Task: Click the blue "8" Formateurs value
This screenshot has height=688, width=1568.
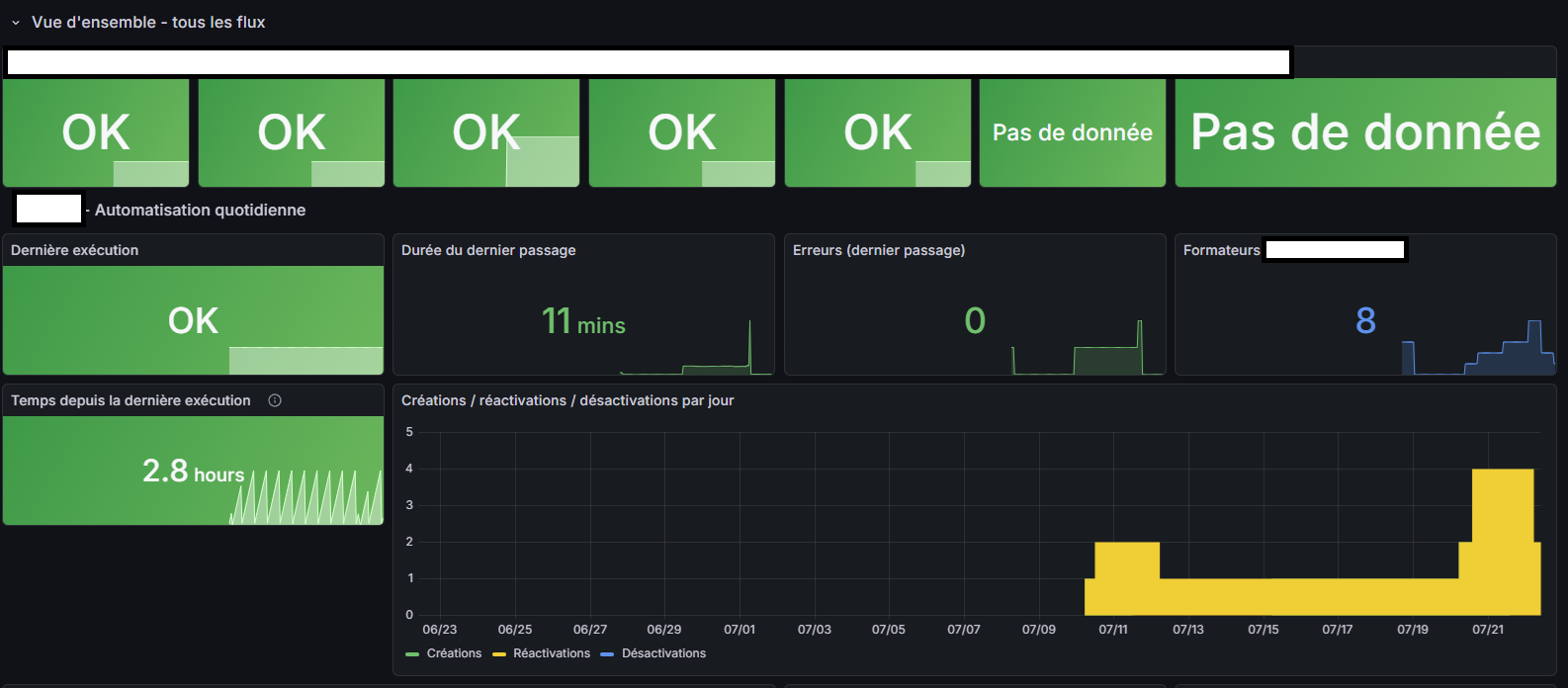Action: tap(1365, 320)
